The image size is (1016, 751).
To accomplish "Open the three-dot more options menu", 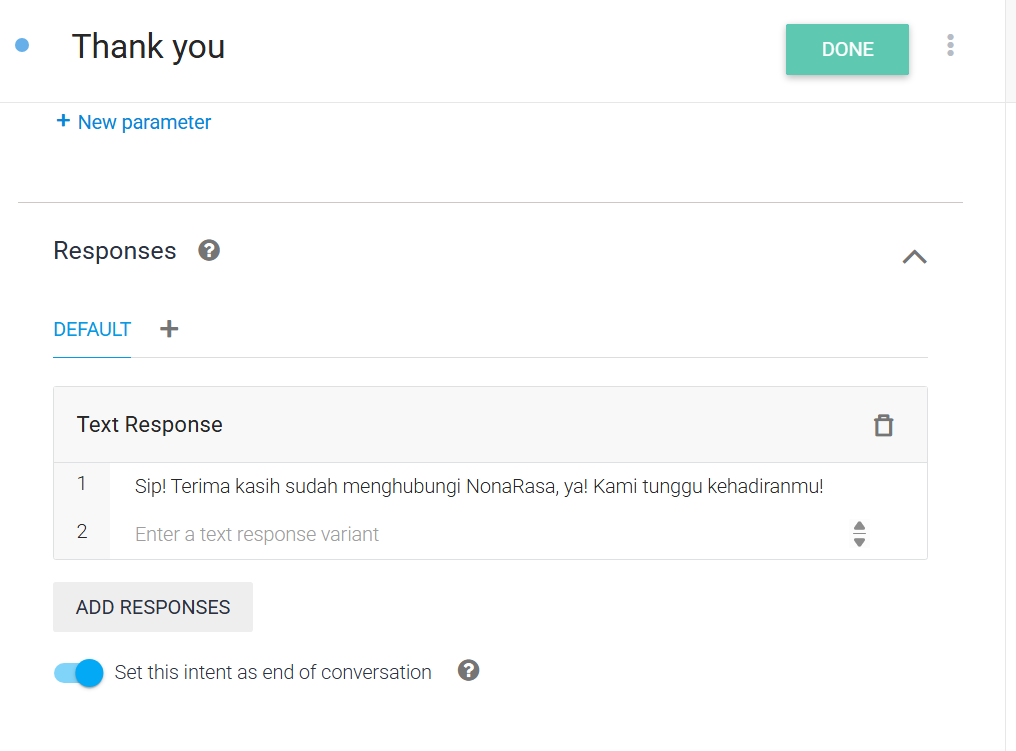I will point(950,45).
